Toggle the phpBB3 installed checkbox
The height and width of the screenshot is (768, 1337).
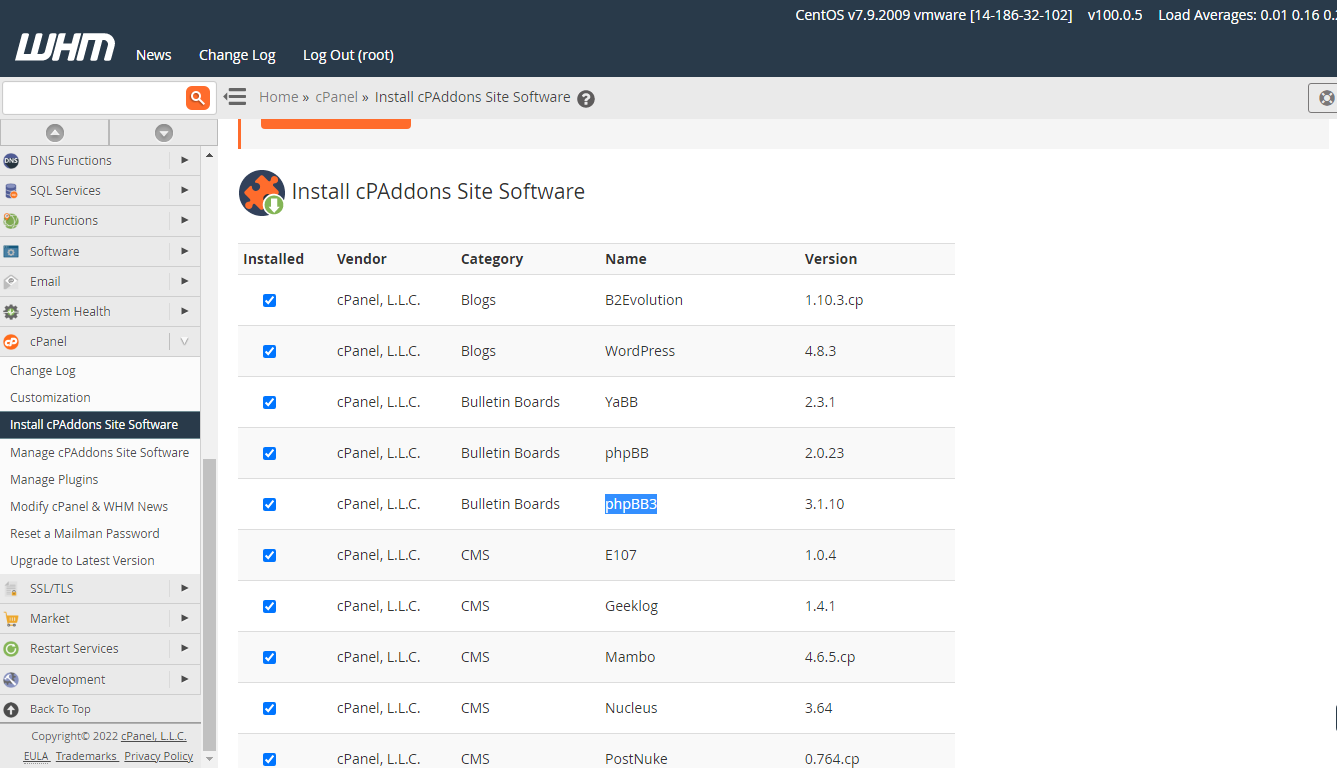click(x=269, y=504)
